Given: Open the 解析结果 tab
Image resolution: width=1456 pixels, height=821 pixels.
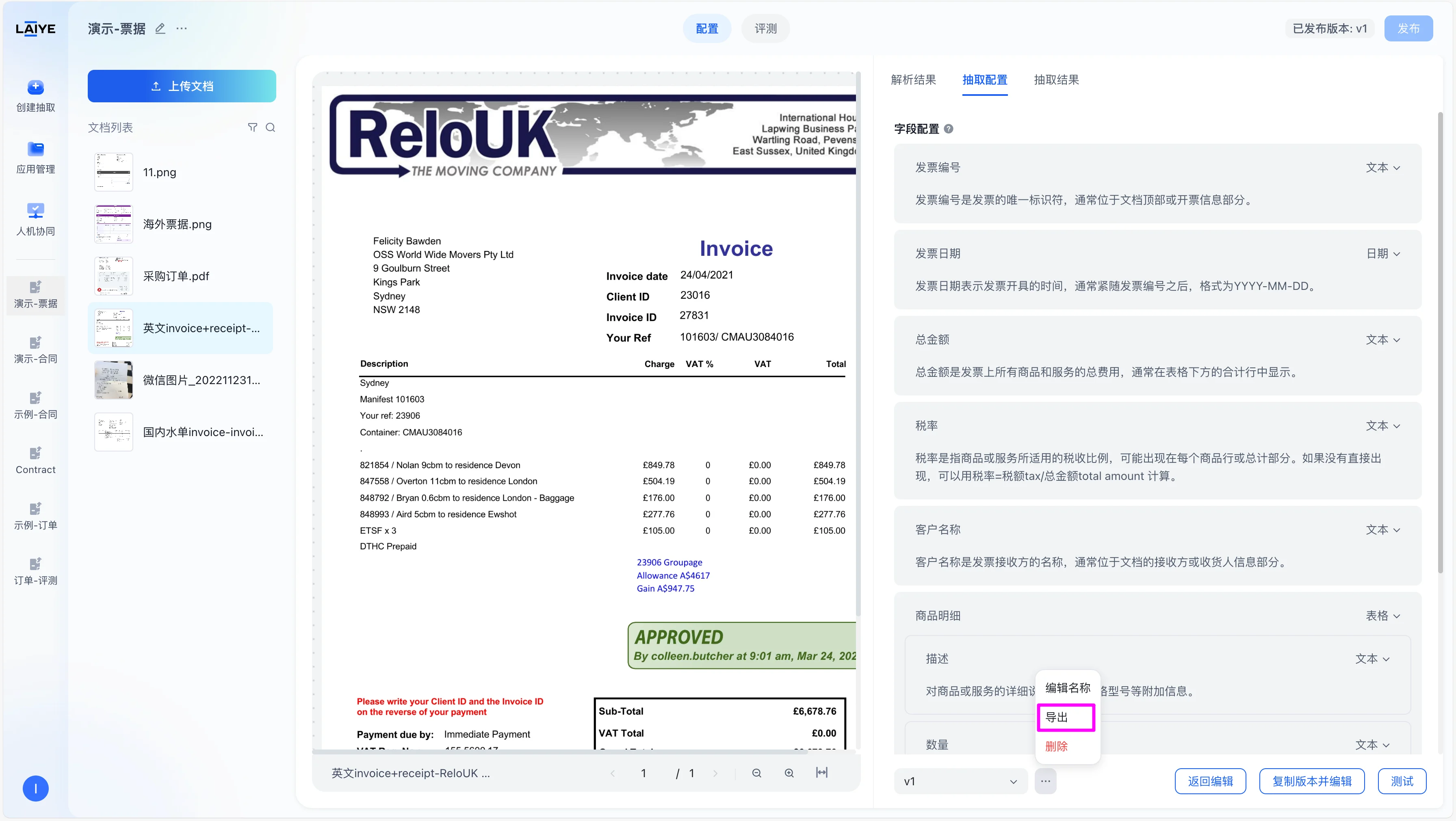Looking at the screenshot, I should click(x=913, y=80).
